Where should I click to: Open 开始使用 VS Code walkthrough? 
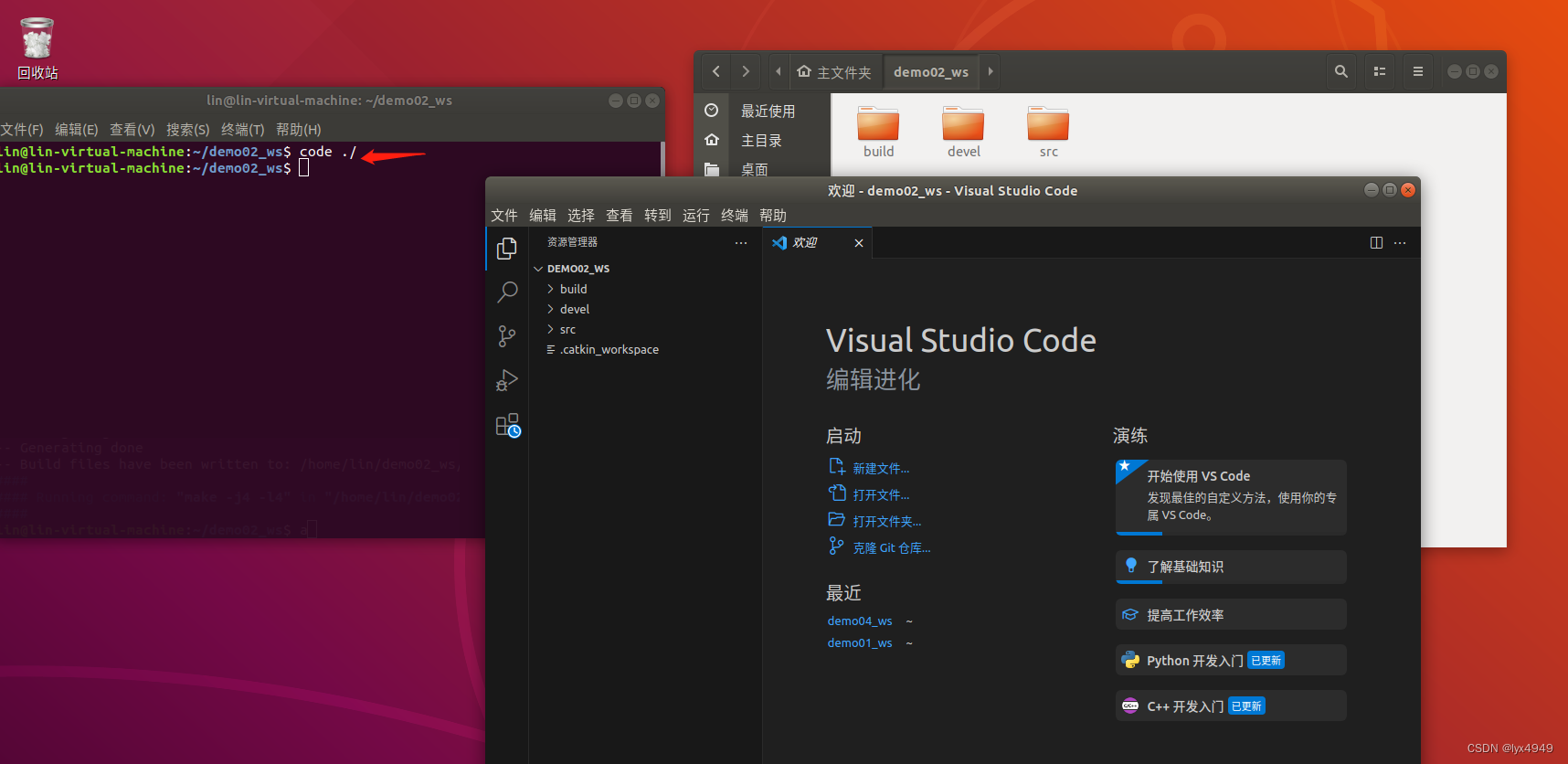pos(1231,497)
